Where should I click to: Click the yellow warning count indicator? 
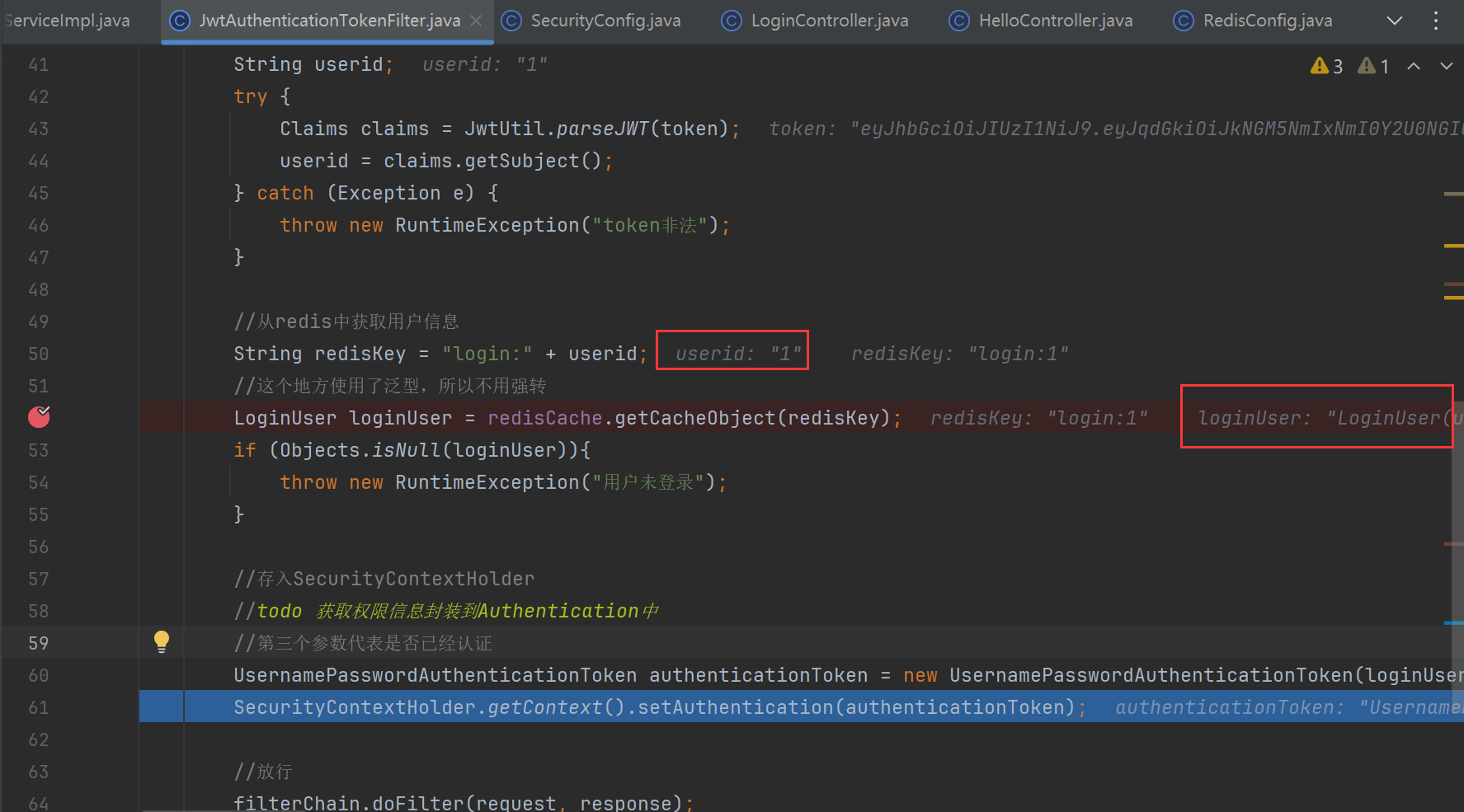[x=1326, y=66]
